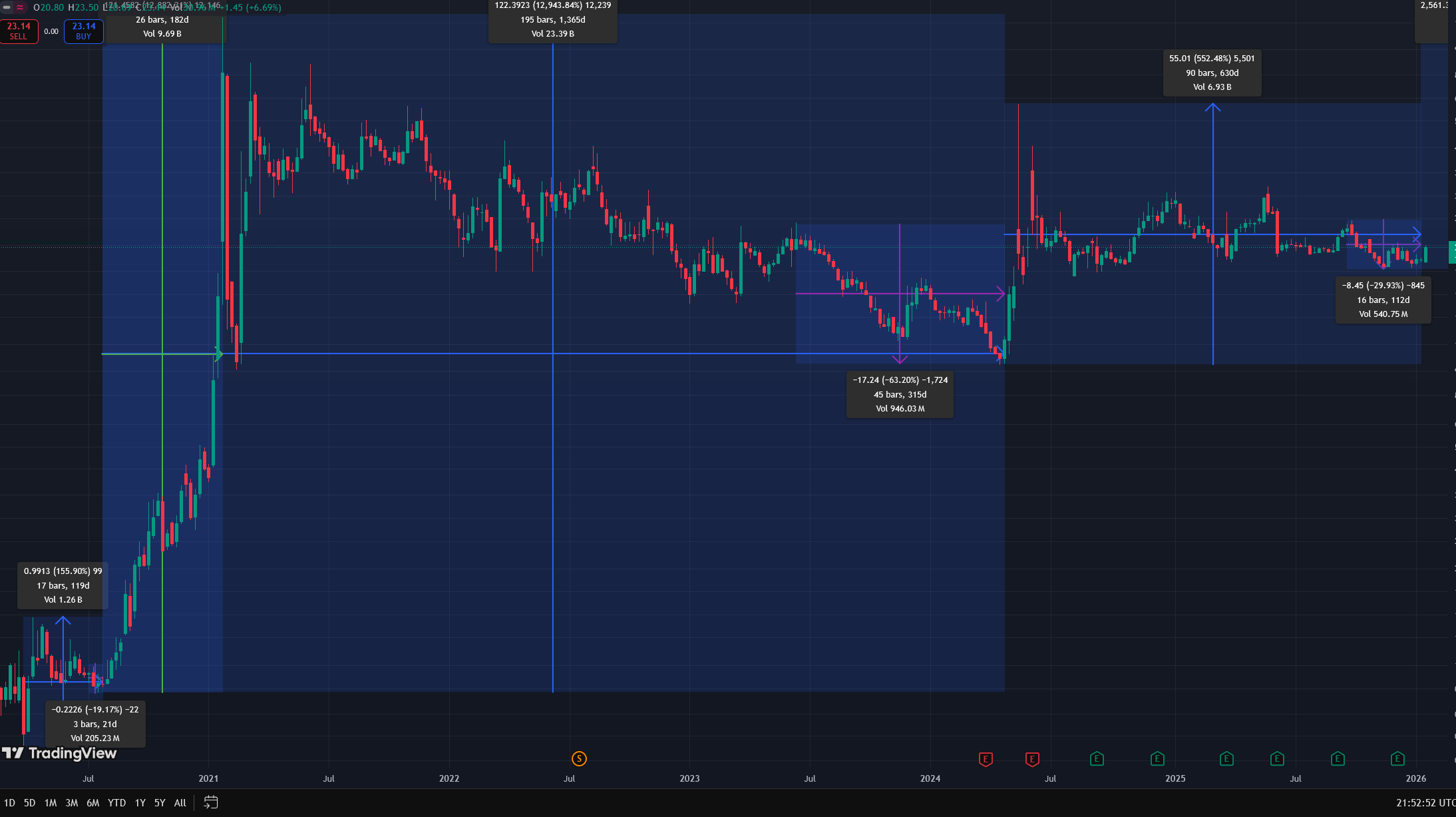1456x817 pixels.
Task: Click the second red earnings E marker
Action: tap(1032, 758)
